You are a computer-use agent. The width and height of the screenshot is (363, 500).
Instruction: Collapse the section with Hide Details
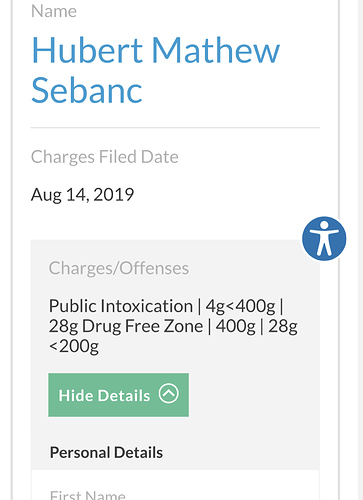coord(118,395)
